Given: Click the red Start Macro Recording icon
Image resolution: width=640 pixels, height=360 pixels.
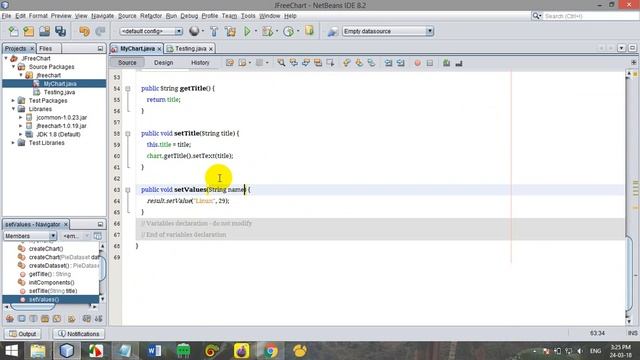Looking at the screenshot, I should 417,63.
